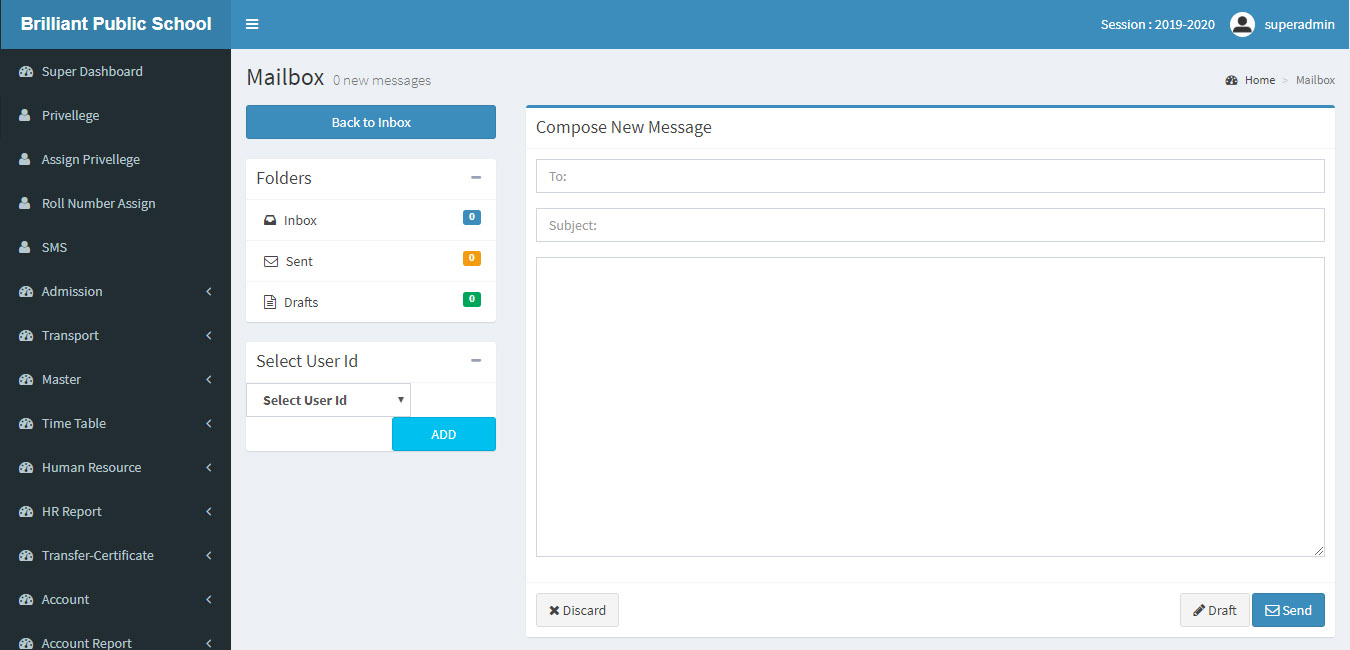The width and height of the screenshot is (1350, 650).
Task: Open Roll Number Assign in sidebar
Action: [x=98, y=204]
